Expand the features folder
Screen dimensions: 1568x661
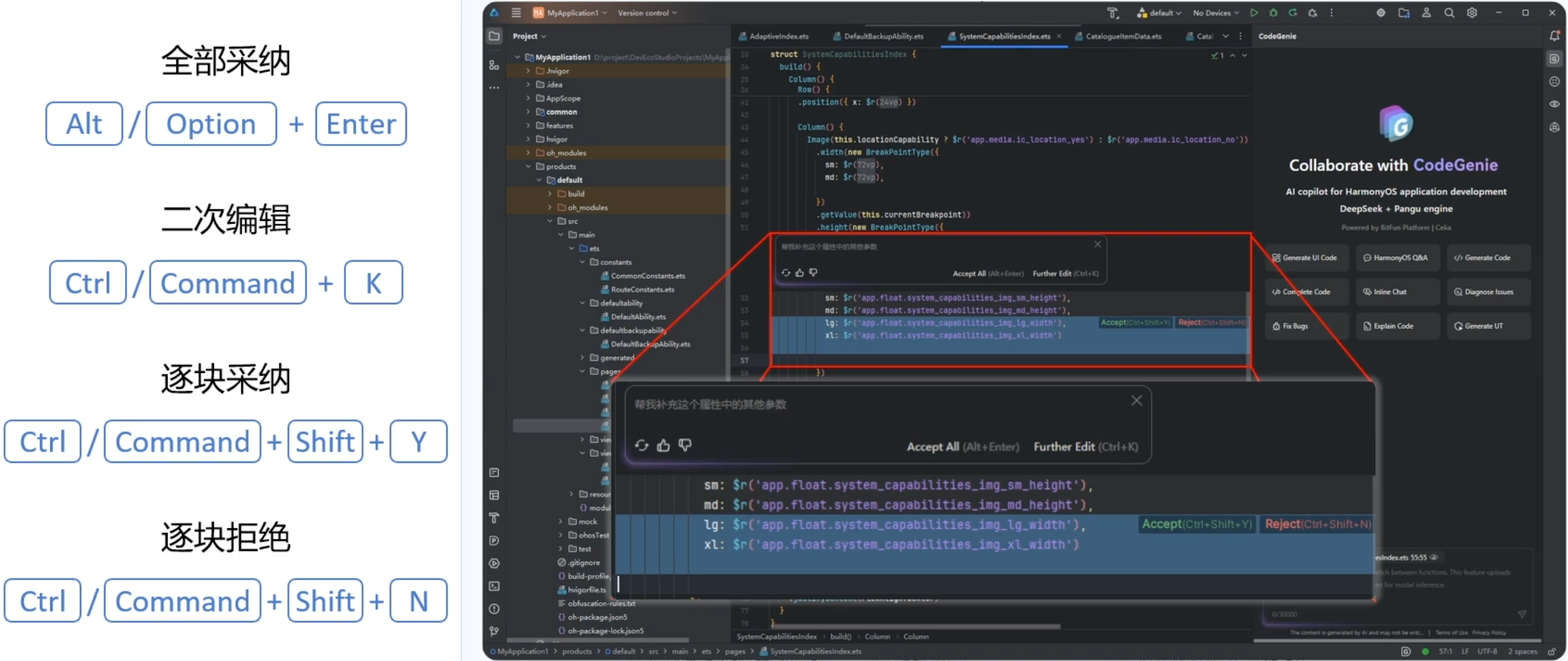pos(528,126)
